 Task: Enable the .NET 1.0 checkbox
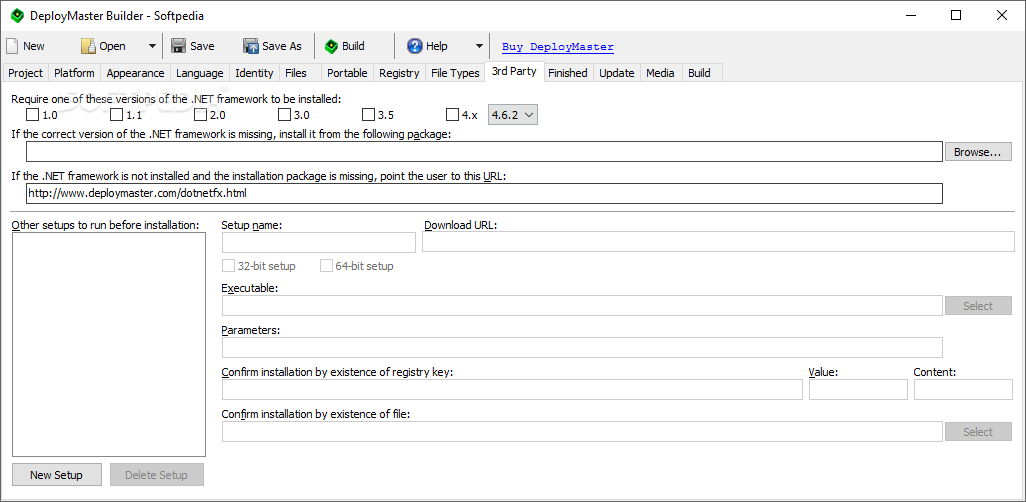(x=32, y=115)
